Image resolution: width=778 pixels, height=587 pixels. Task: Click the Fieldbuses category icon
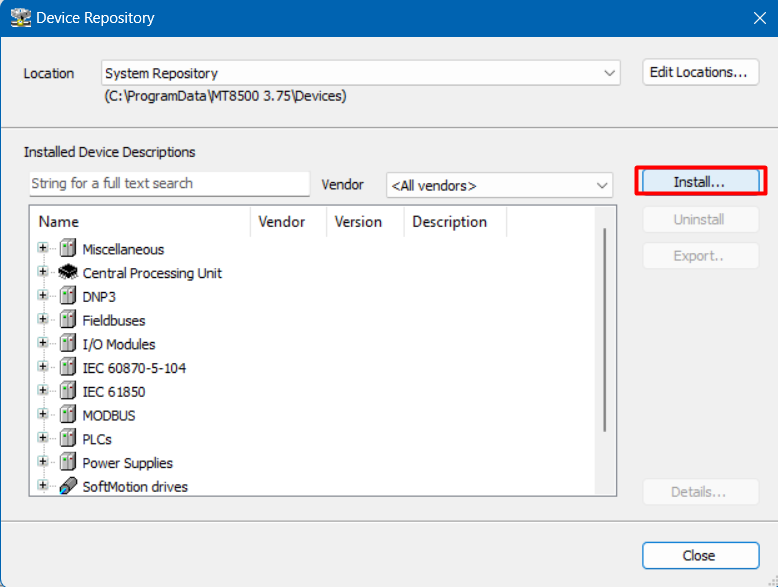(x=67, y=320)
